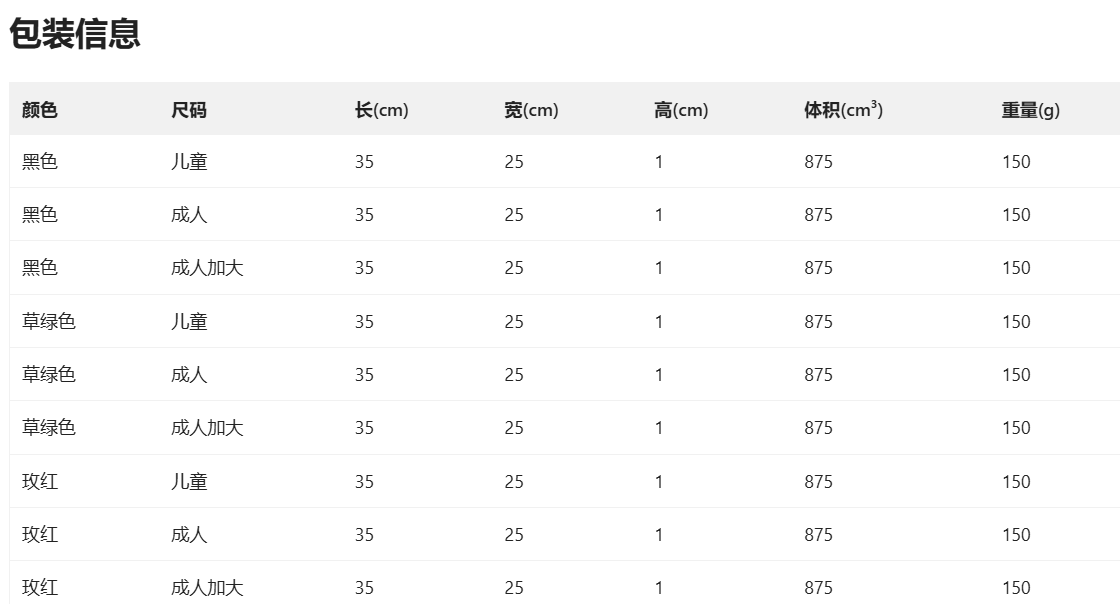This screenshot has width=1120, height=604.
Task: Select 成人加大 size cell for 草绿色
Action: point(207,428)
